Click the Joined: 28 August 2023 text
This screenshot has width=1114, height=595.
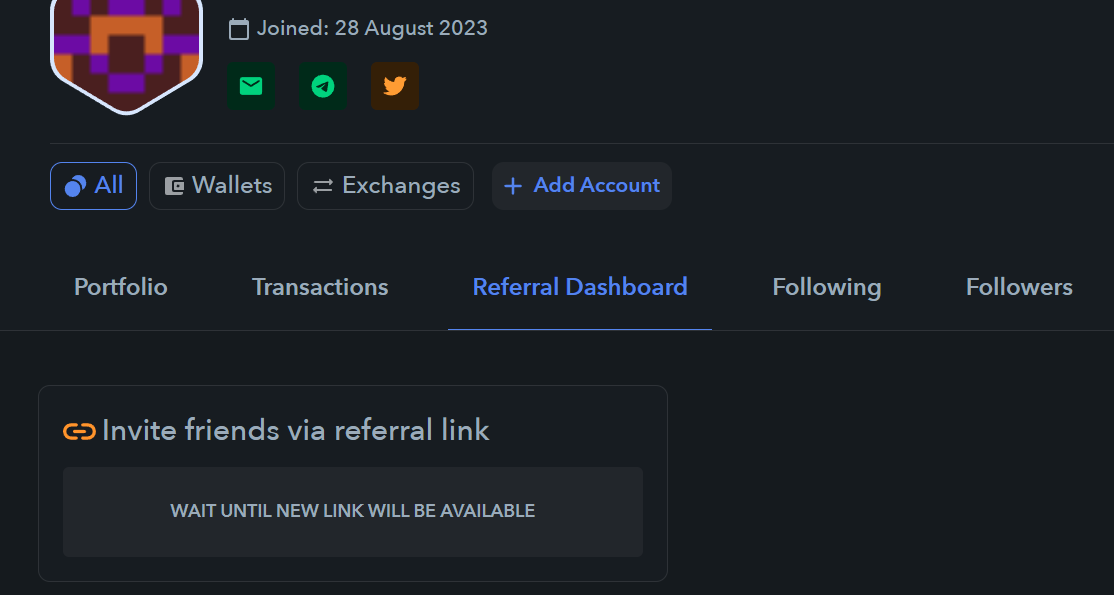coord(372,28)
